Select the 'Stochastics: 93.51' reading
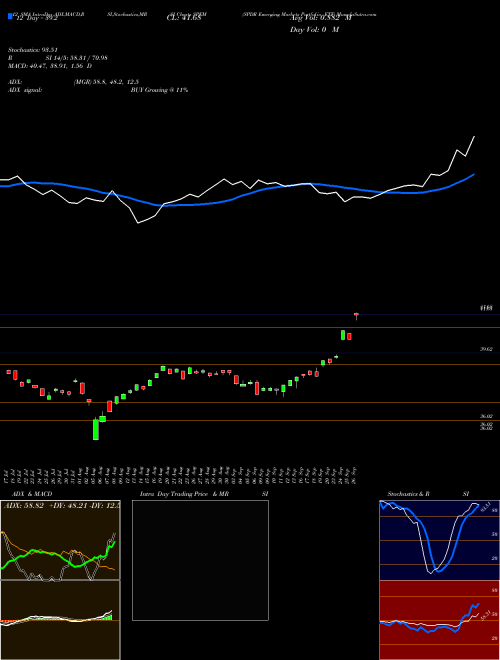 pos(32,50)
